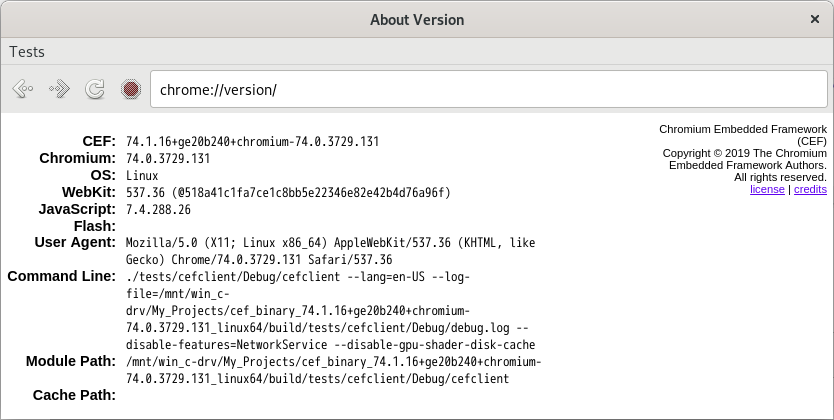Click the Module Path value text
834x420 pixels.
[333, 370]
